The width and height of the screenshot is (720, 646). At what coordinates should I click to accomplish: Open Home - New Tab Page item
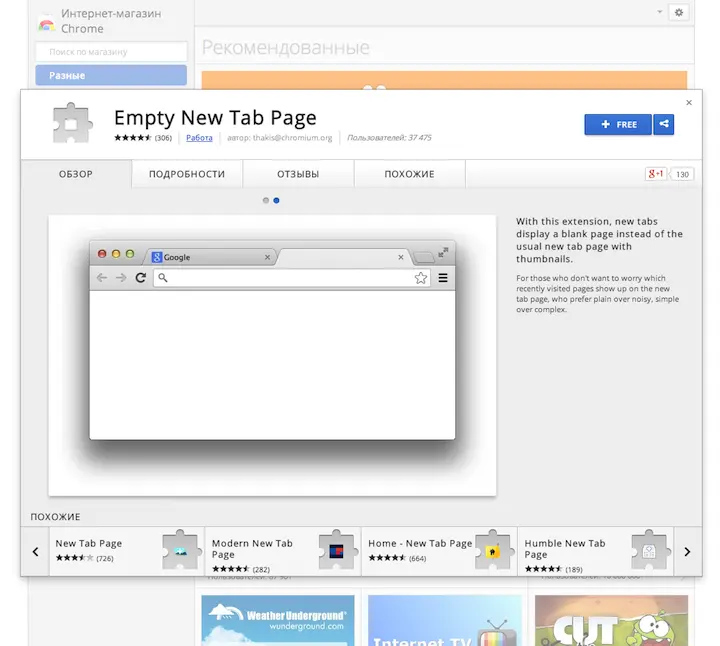[439, 551]
